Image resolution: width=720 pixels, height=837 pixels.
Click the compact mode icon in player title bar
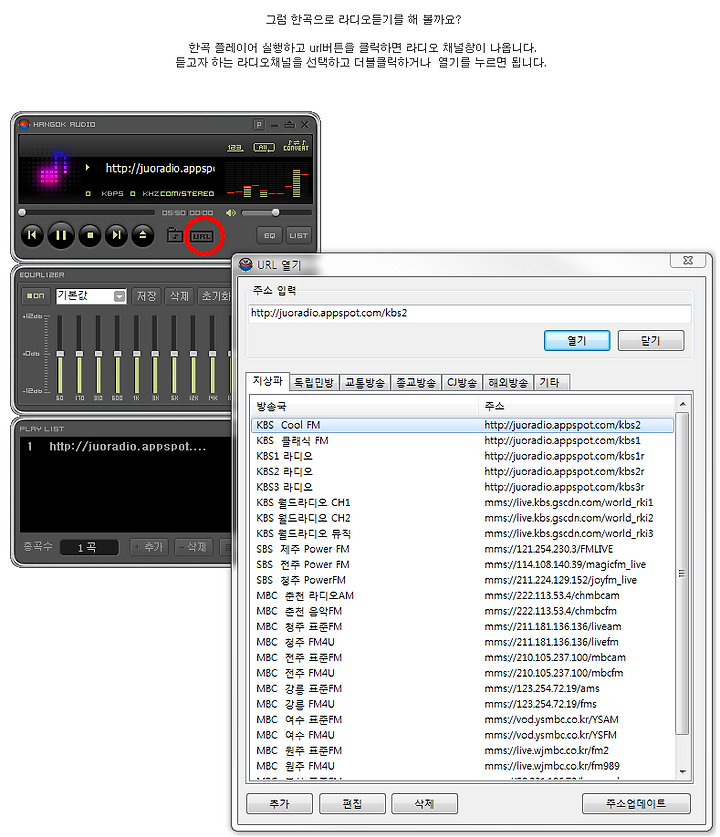point(290,124)
